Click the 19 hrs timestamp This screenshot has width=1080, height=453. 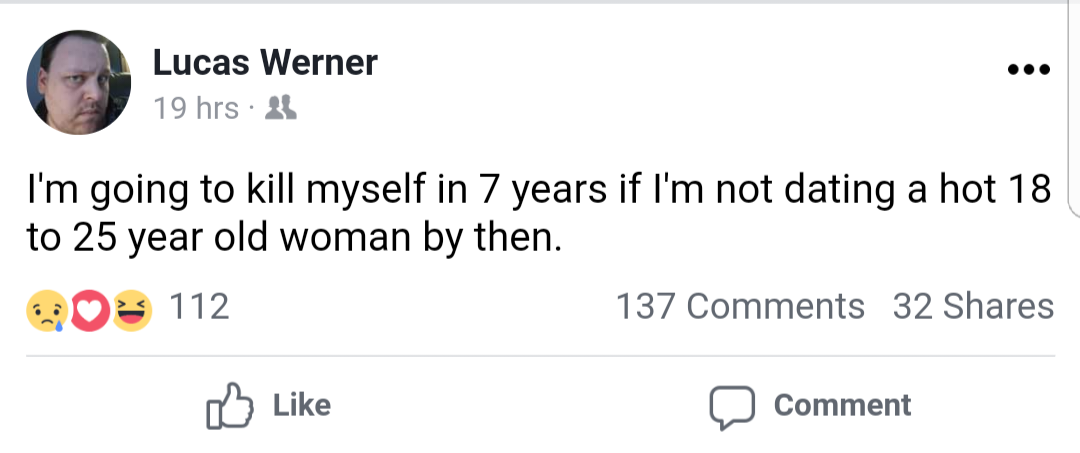tap(196, 109)
